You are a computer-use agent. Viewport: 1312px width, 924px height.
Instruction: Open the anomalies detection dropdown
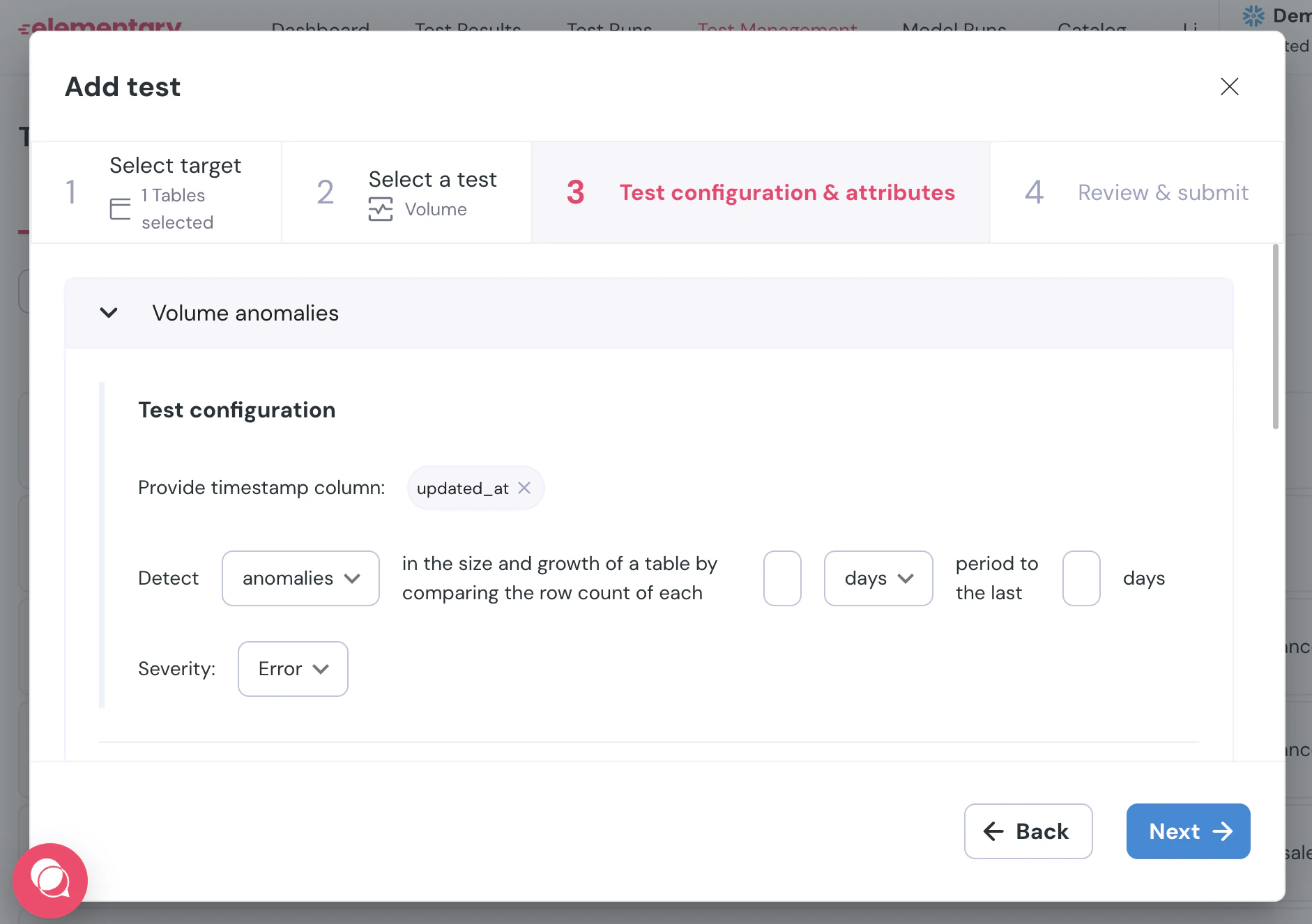[300, 578]
